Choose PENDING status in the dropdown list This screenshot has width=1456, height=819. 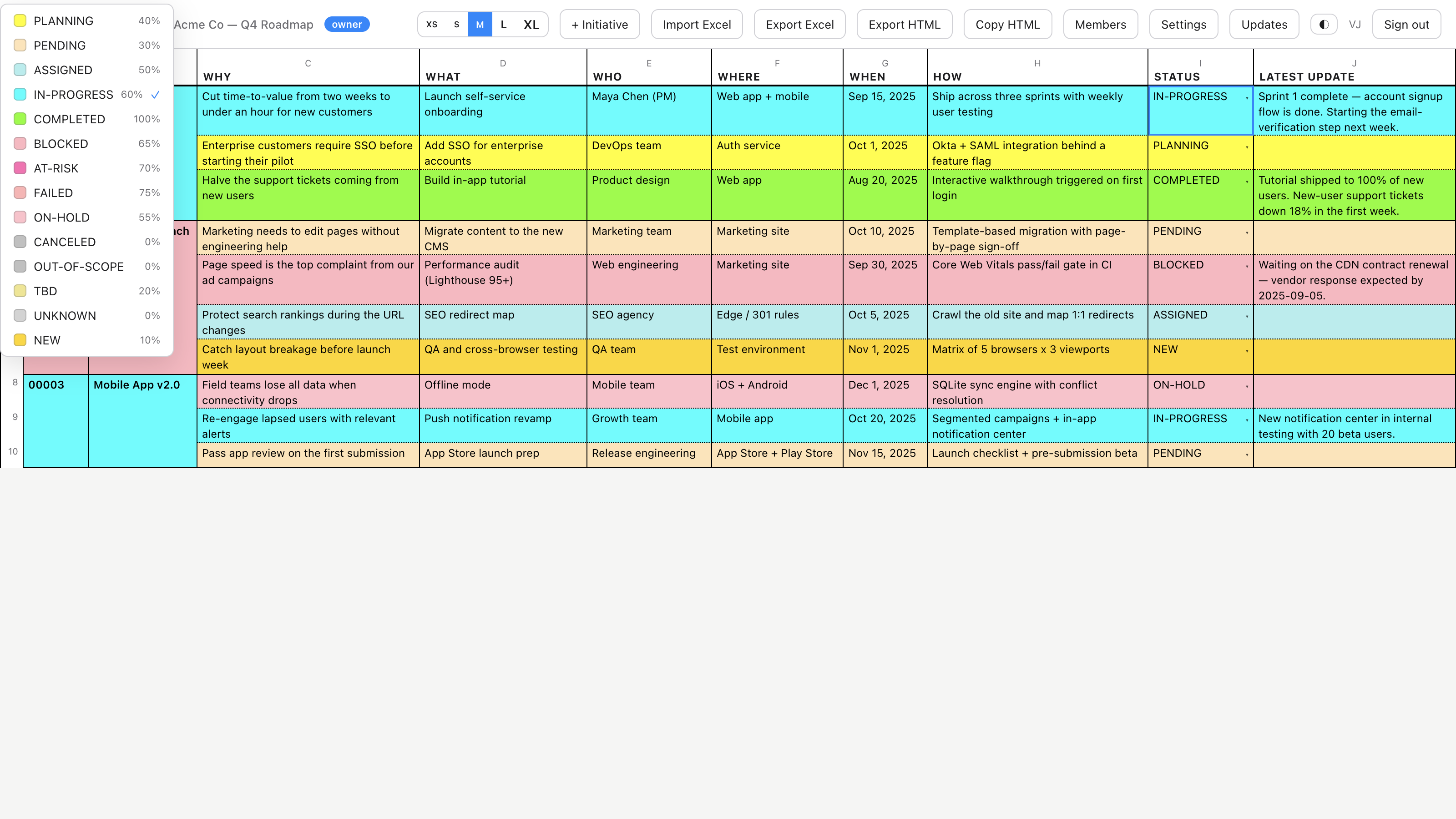pos(86,45)
